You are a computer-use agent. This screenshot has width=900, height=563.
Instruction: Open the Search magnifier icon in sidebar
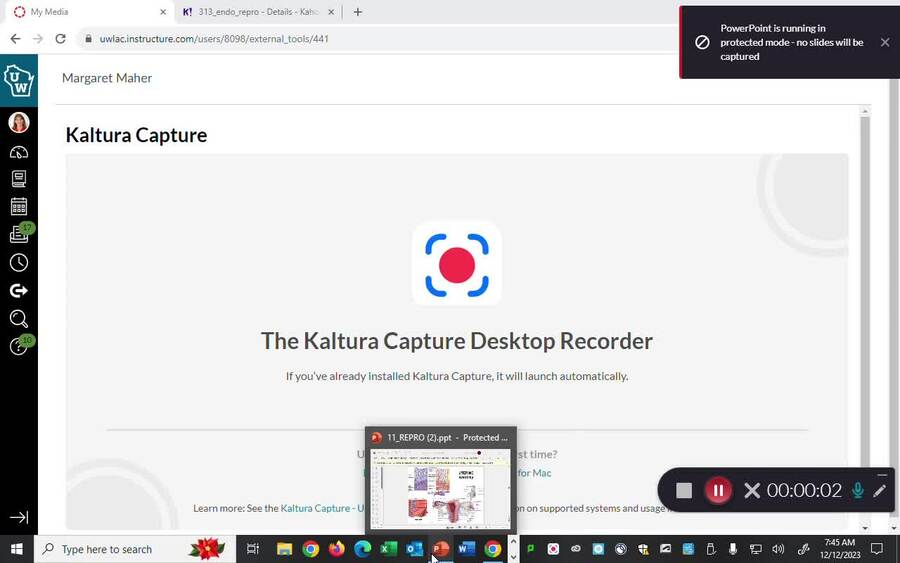(x=19, y=319)
